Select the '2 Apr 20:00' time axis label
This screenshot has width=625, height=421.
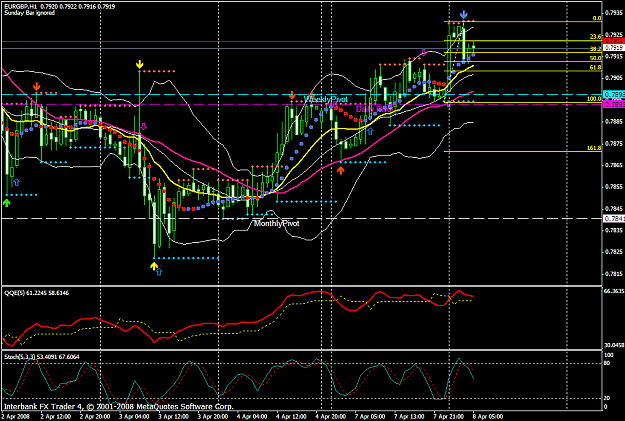(95, 417)
